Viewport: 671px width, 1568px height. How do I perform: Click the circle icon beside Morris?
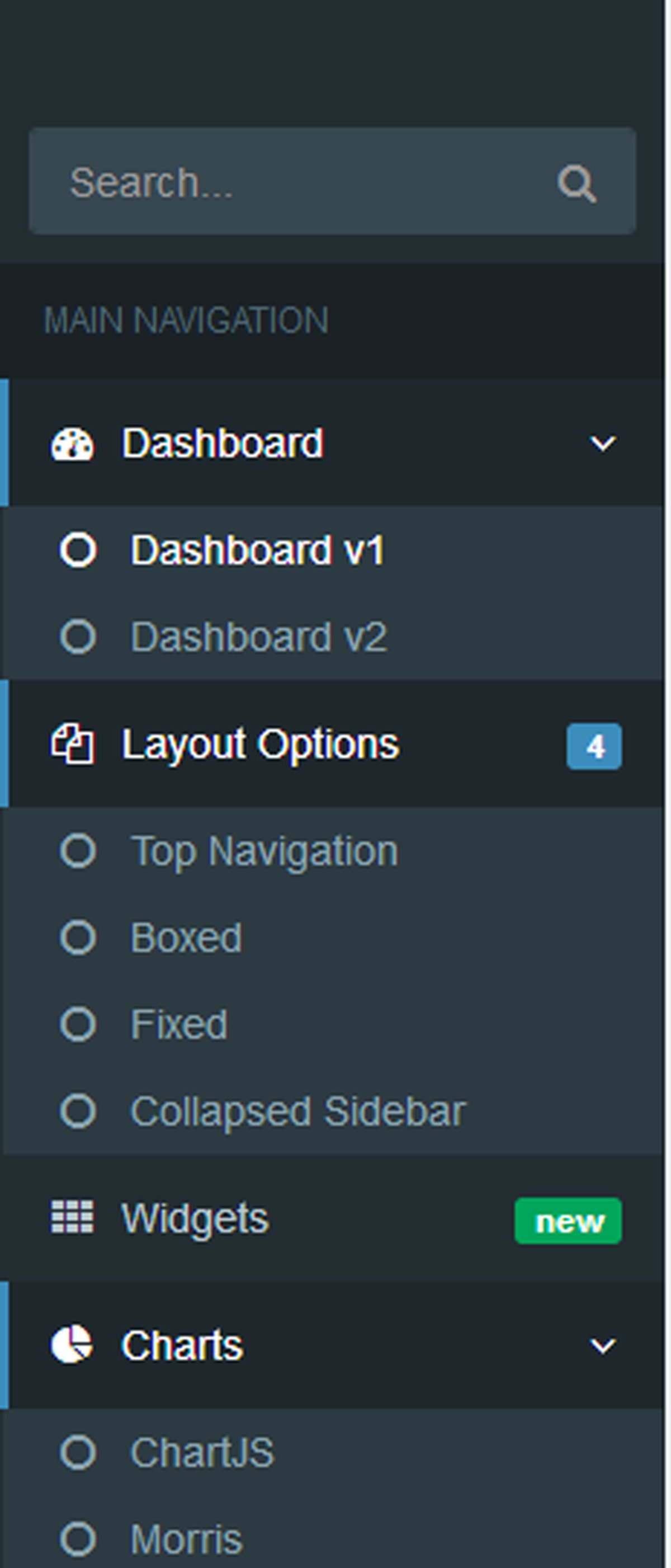coord(78,1539)
